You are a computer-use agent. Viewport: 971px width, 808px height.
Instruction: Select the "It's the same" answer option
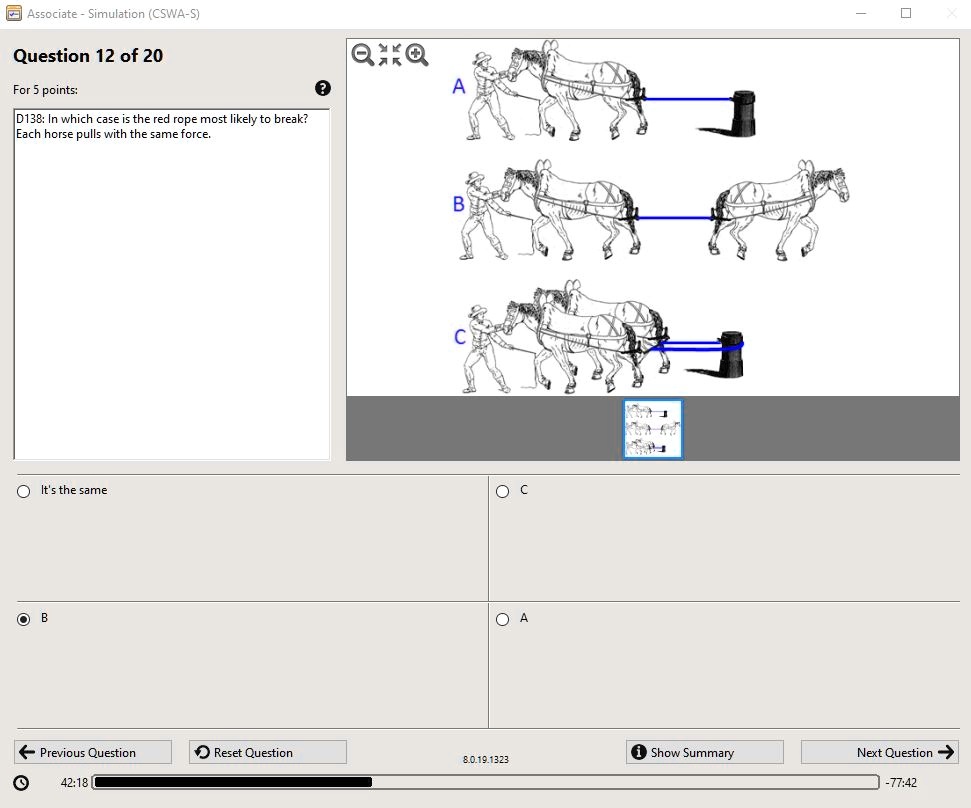(22, 490)
